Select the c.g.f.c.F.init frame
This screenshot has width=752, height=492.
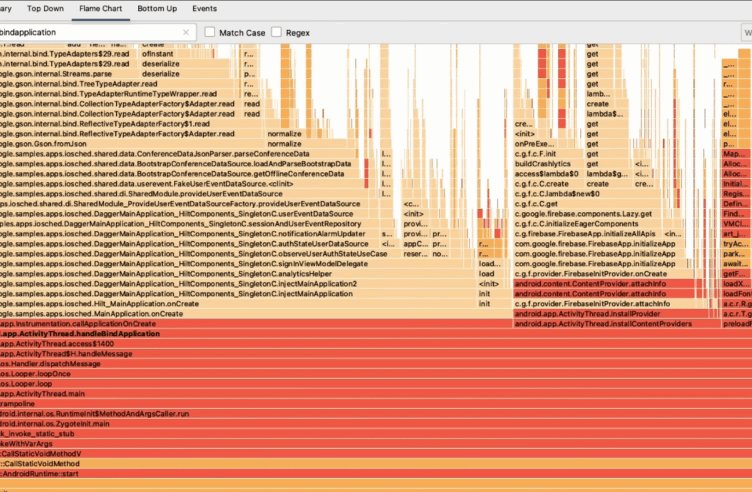549,153
